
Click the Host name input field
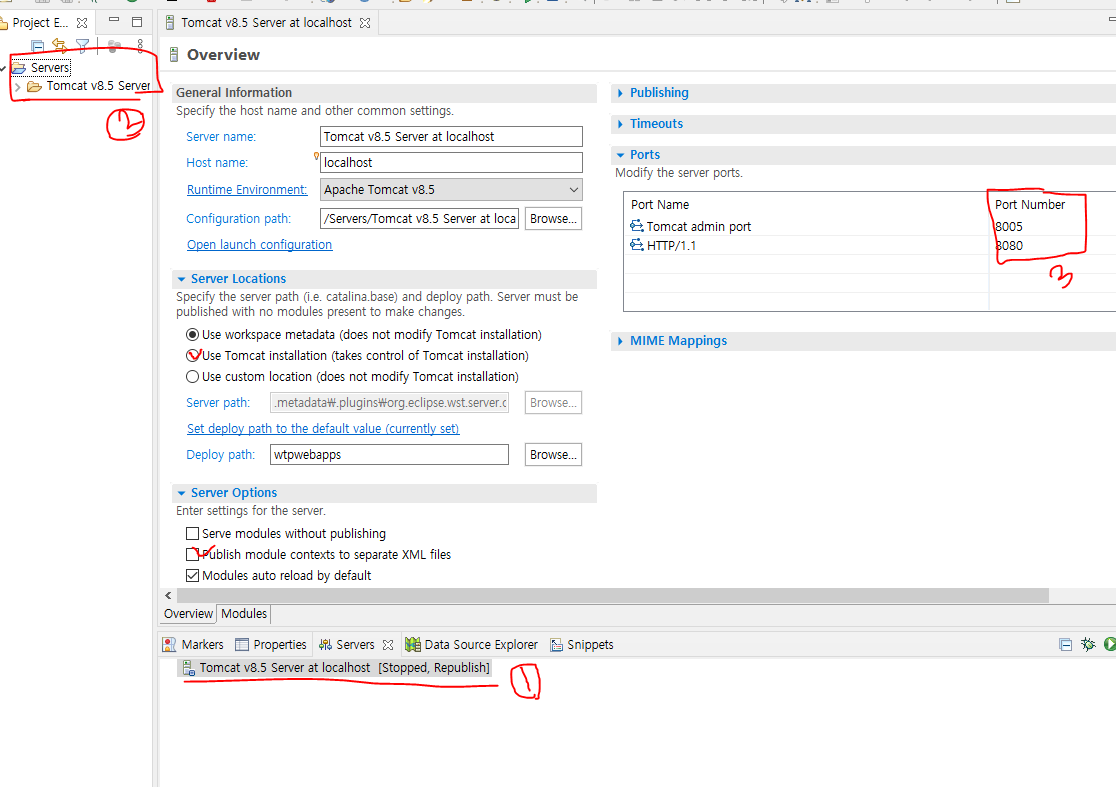click(451, 162)
